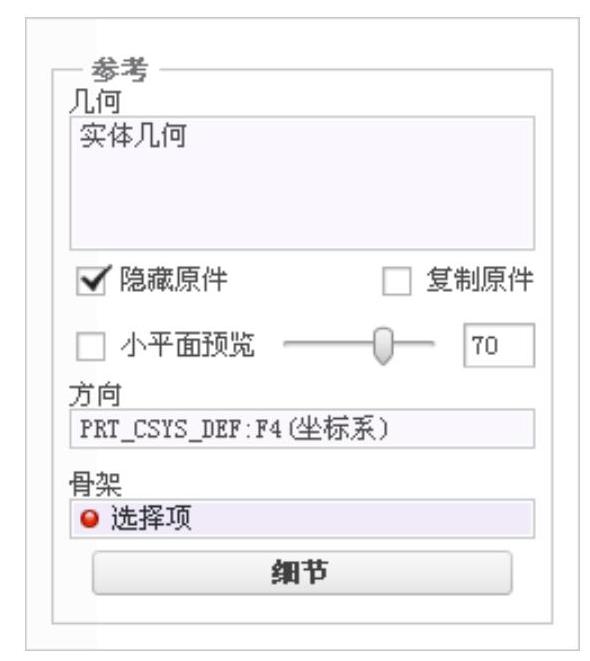
Task: Click the 参考 group heading
Action: [x=120, y=70]
